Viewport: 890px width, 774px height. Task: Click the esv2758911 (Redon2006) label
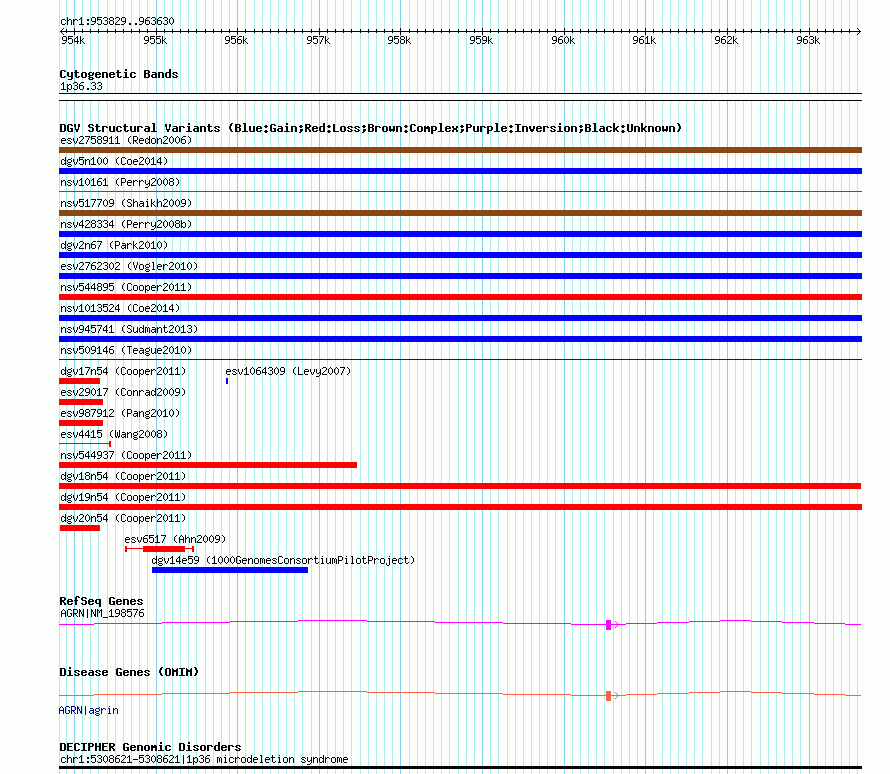click(x=126, y=140)
